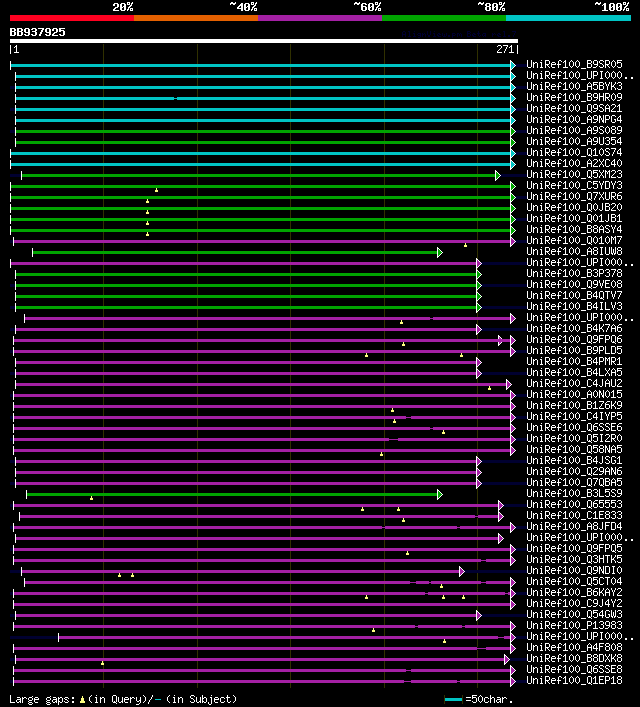The height and width of the screenshot is (707, 640).
Task: Click the arrowhead ending UniRef100_Q9NDI0 alignment
Action: tap(461, 572)
